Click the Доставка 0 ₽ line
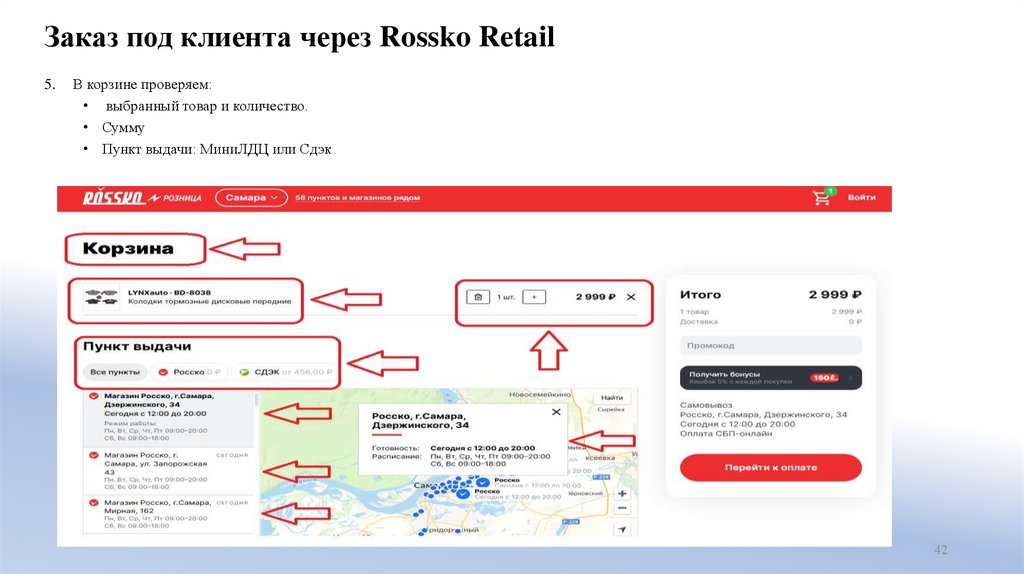1024x574 pixels. (x=771, y=322)
